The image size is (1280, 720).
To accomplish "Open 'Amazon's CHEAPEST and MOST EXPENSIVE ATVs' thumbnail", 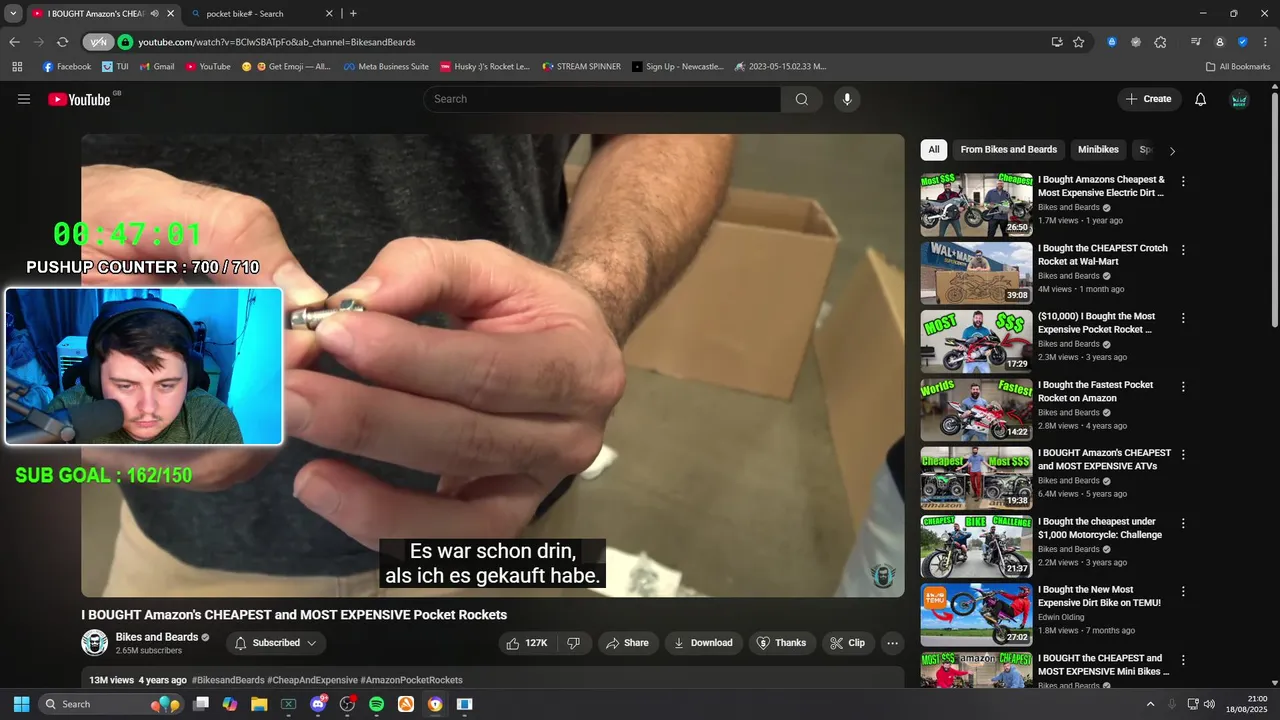I will tap(976, 478).
